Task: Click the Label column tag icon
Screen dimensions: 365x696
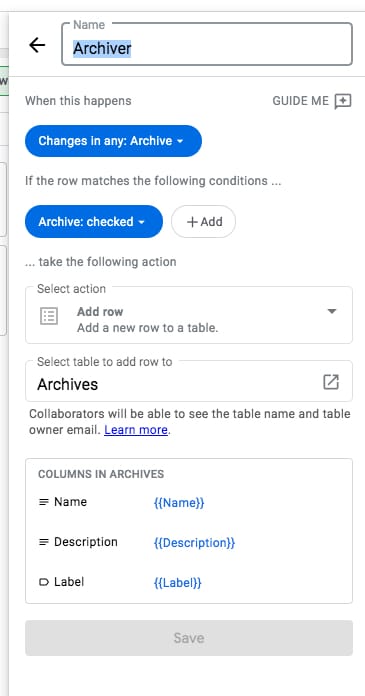Action: point(44,582)
